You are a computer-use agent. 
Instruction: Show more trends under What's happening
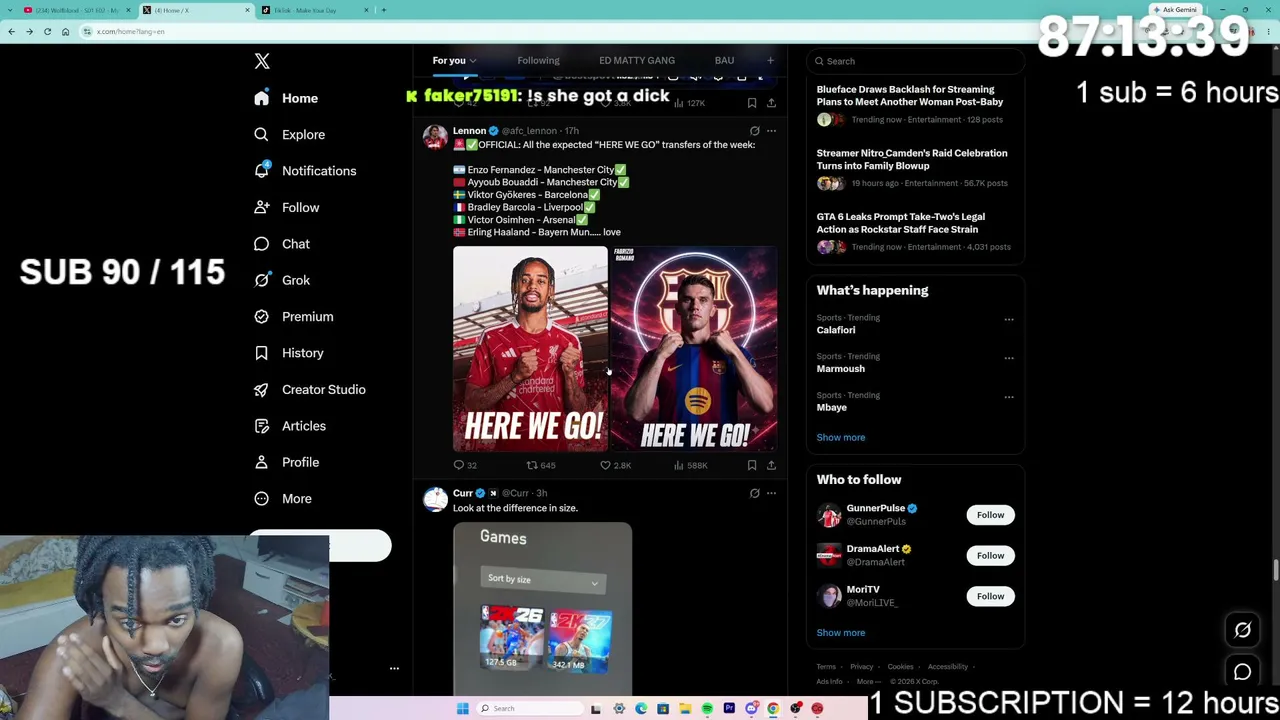point(841,437)
